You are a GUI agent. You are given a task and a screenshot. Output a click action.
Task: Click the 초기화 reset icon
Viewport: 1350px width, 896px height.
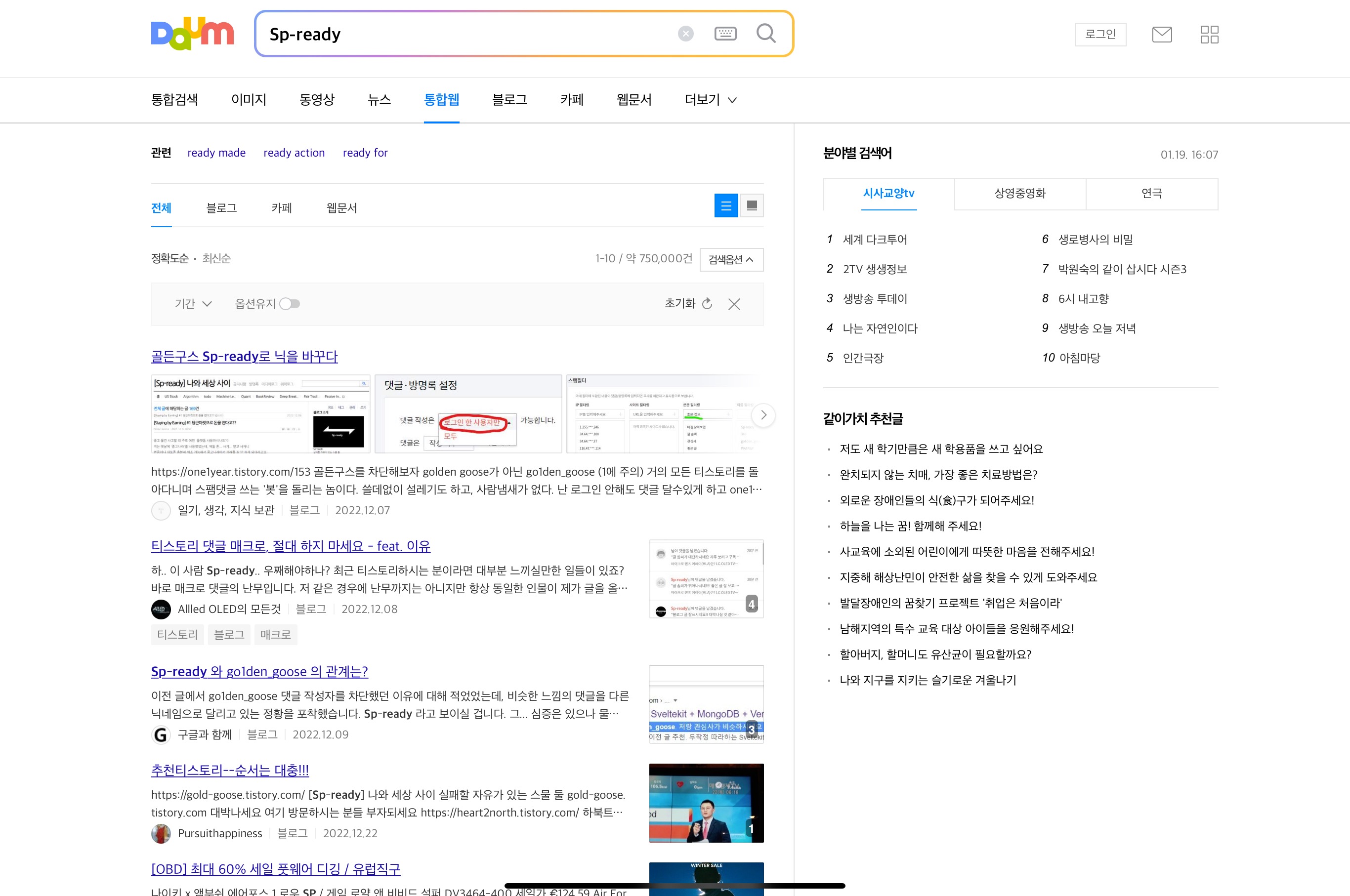point(707,303)
